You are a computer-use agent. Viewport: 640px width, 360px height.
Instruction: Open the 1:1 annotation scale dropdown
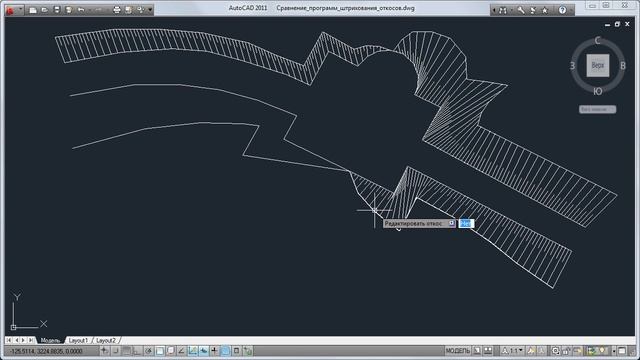(512, 351)
